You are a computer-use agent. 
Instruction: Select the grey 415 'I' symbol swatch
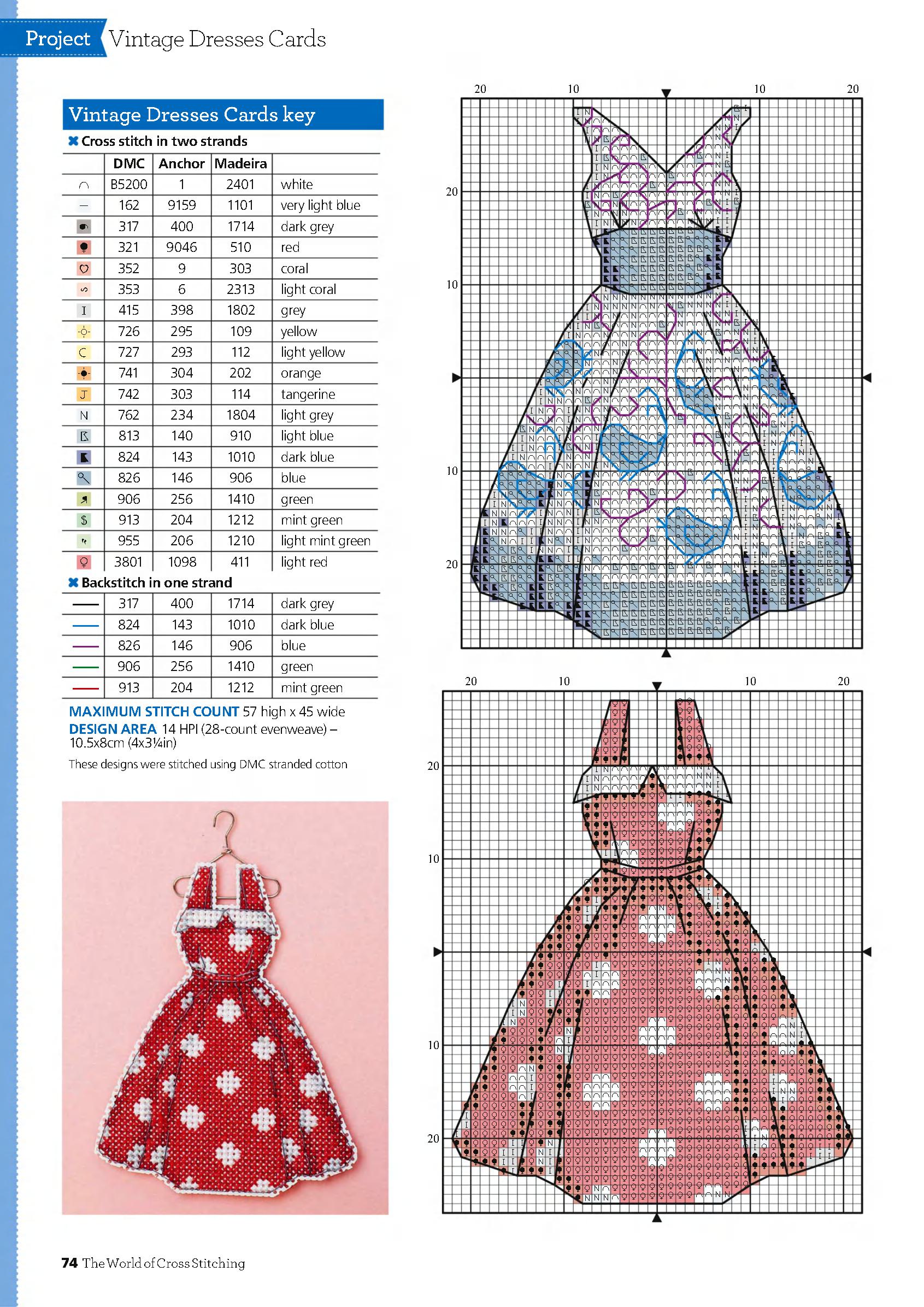coord(84,310)
